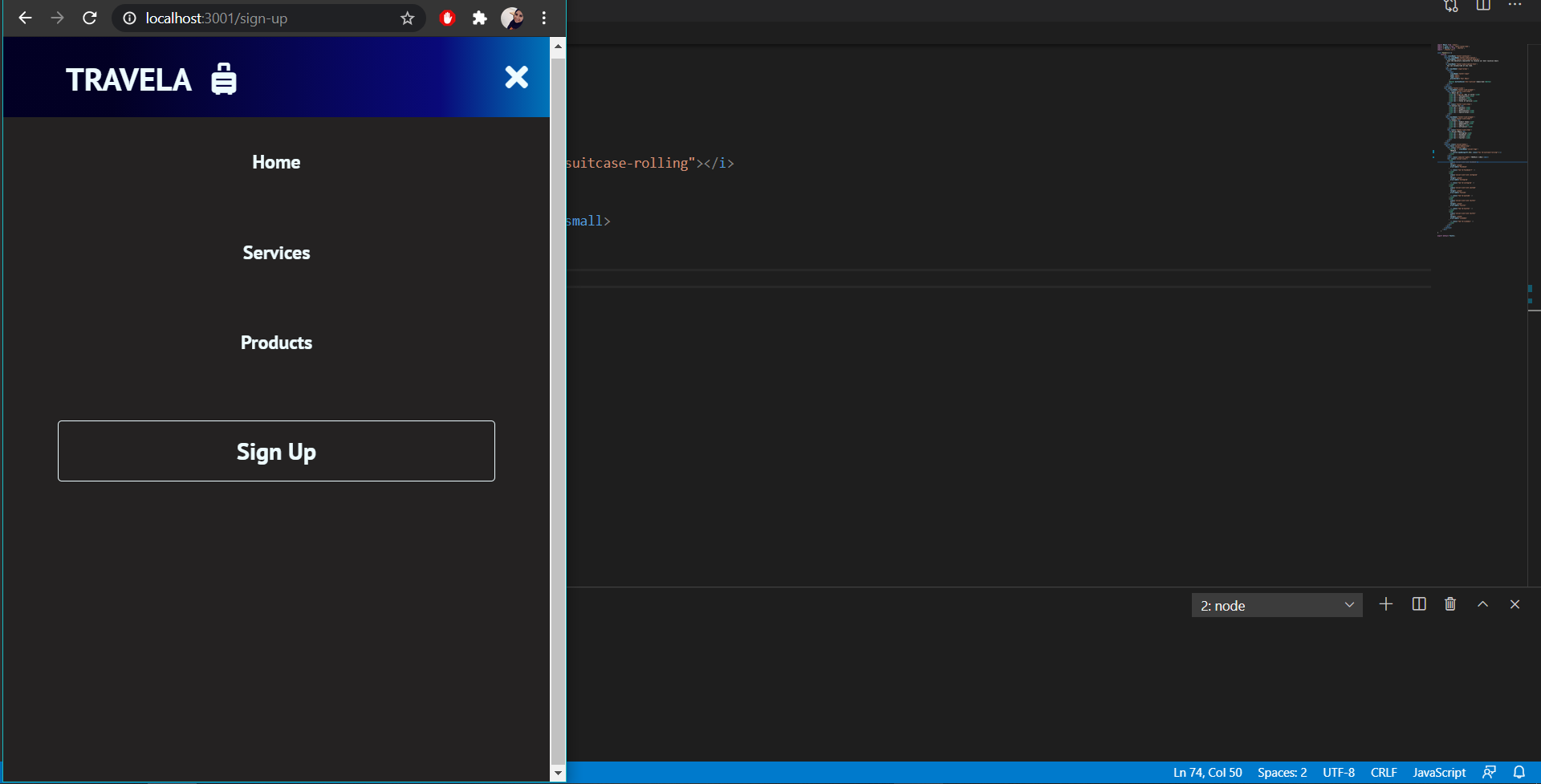1541x784 pixels.
Task: Click the CRLF line ending indicator
Action: coord(1384,773)
